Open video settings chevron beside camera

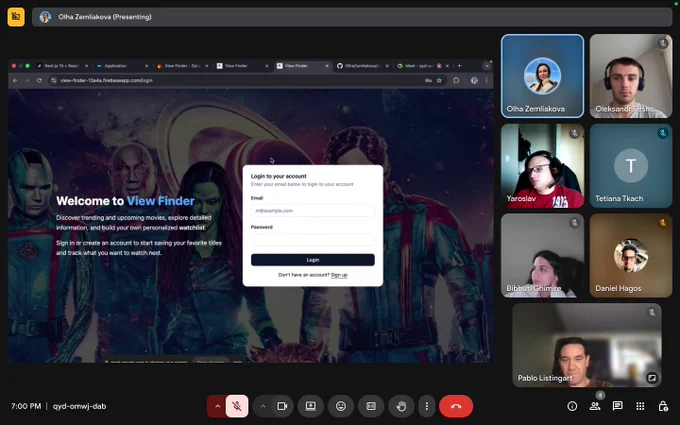263,406
